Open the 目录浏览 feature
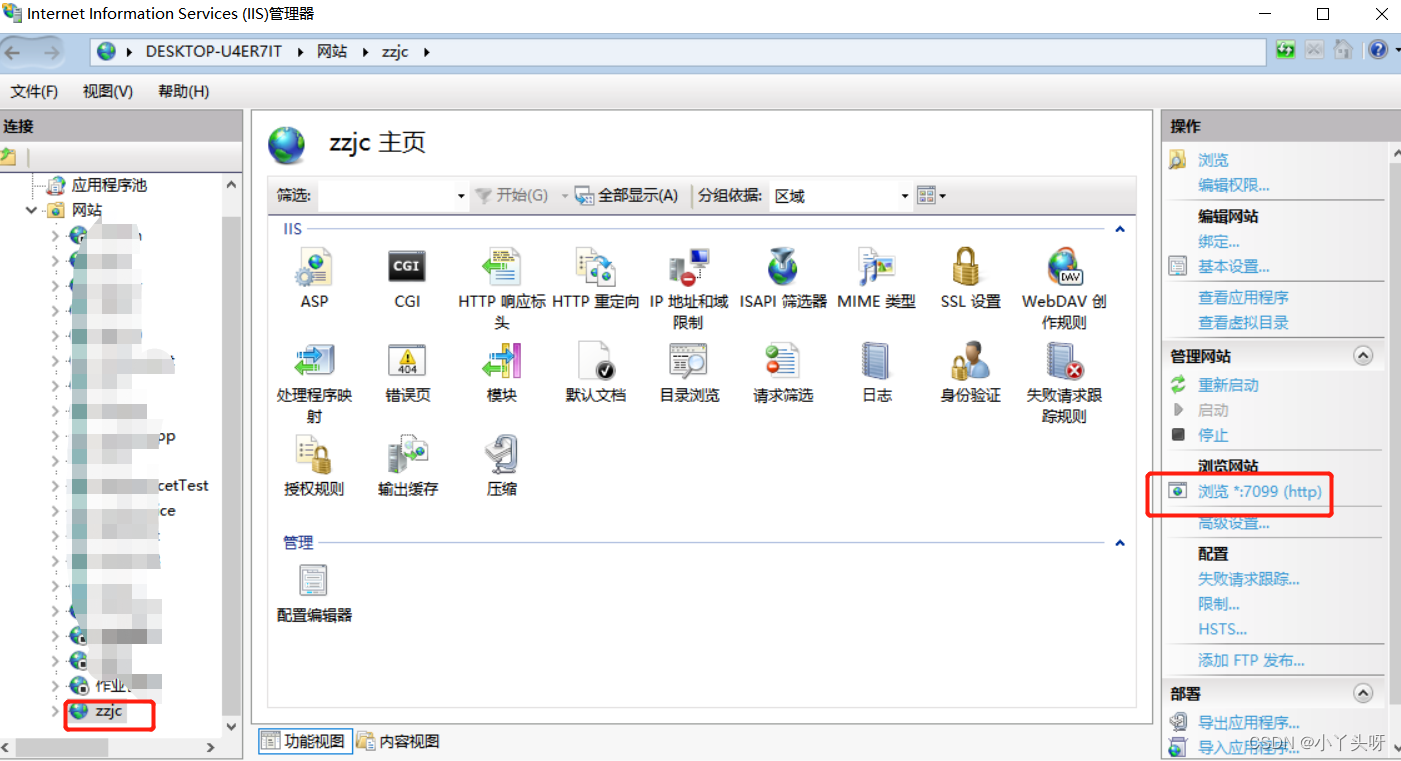The image size is (1401, 761). pos(689,373)
